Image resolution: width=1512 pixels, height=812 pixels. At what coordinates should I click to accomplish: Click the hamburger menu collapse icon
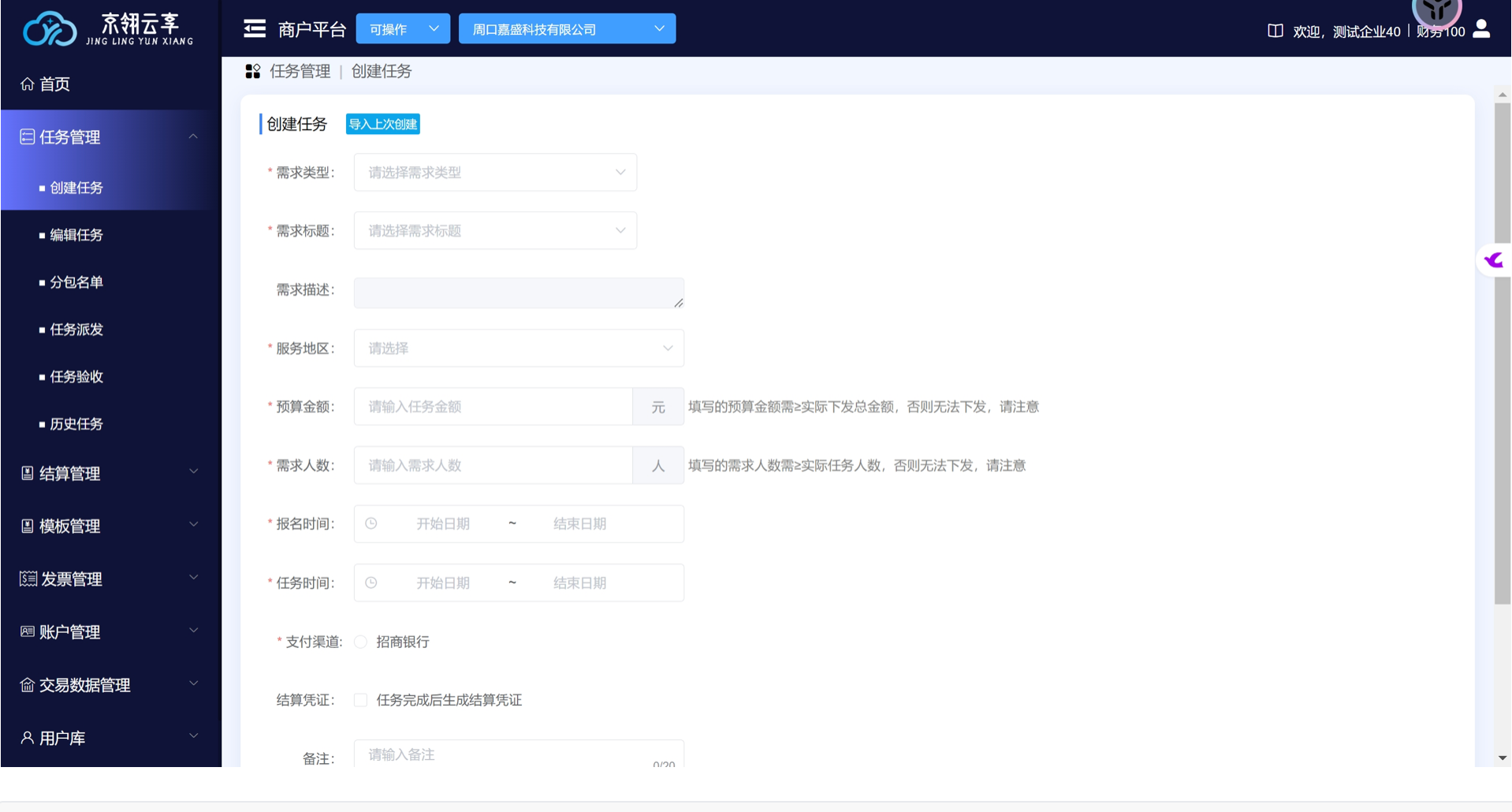255,29
